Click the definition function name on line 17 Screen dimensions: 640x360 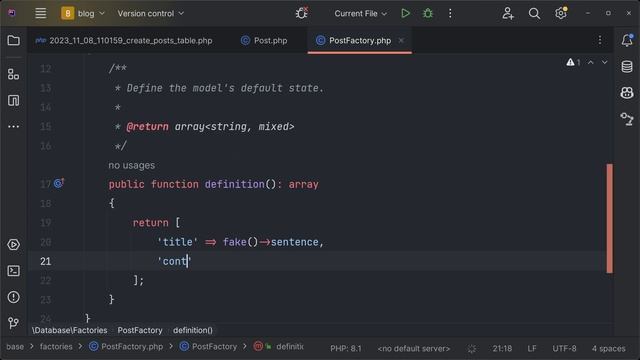coord(235,184)
